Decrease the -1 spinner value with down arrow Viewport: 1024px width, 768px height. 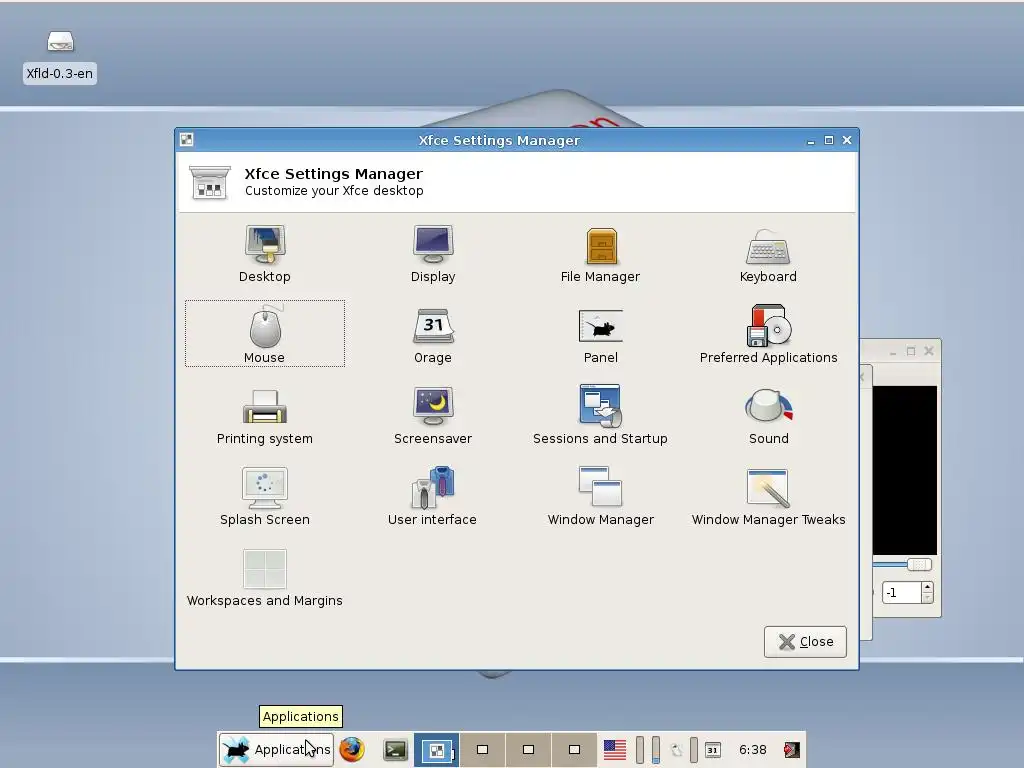pyautogui.click(x=927, y=598)
